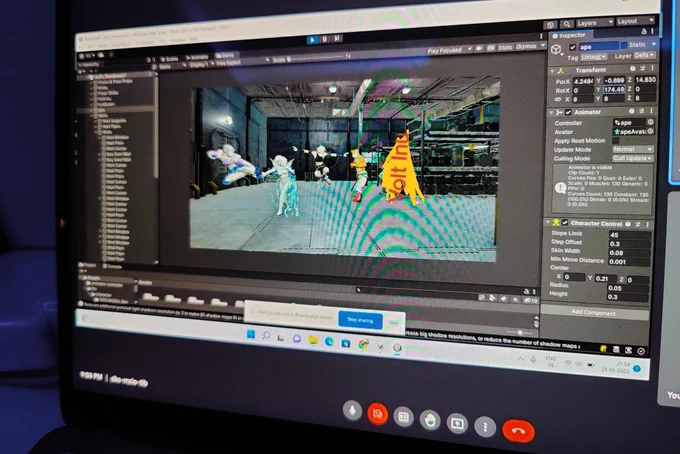Click the Add Component button
The image size is (680, 454).
[593, 313]
